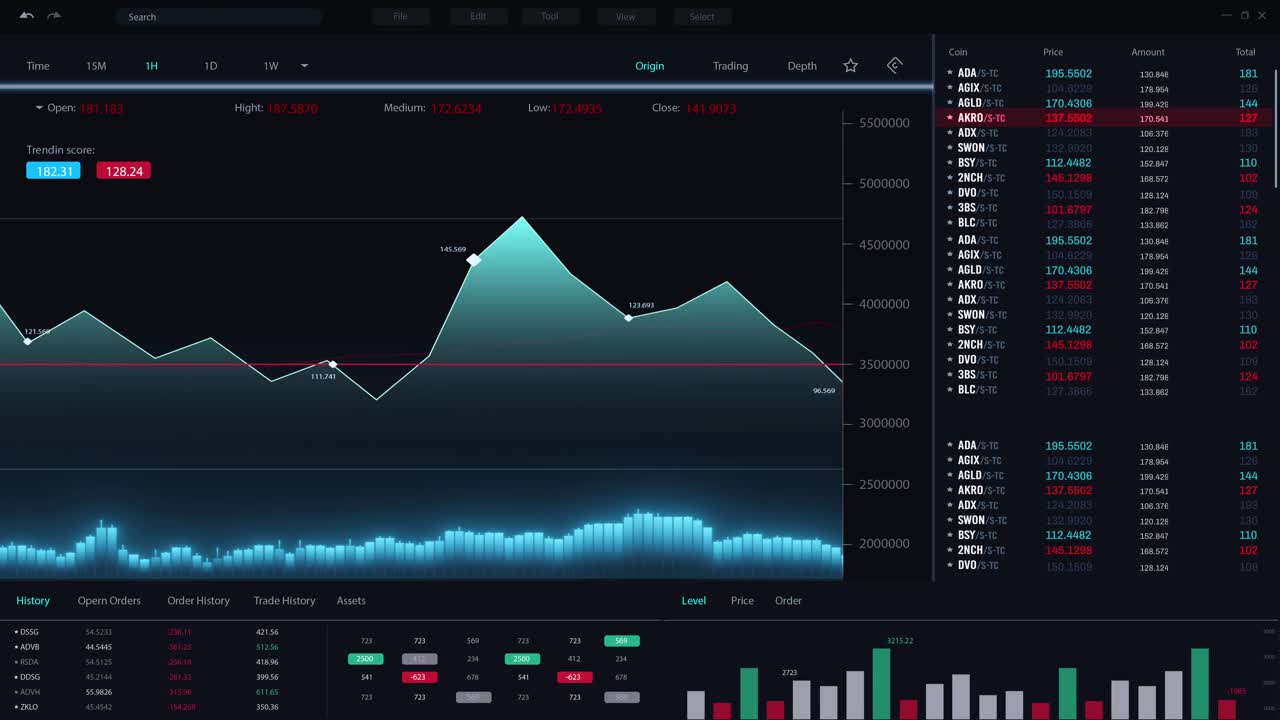Sort by the Coin column header
The width and height of the screenshot is (1280, 720).
tap(958, 52)
